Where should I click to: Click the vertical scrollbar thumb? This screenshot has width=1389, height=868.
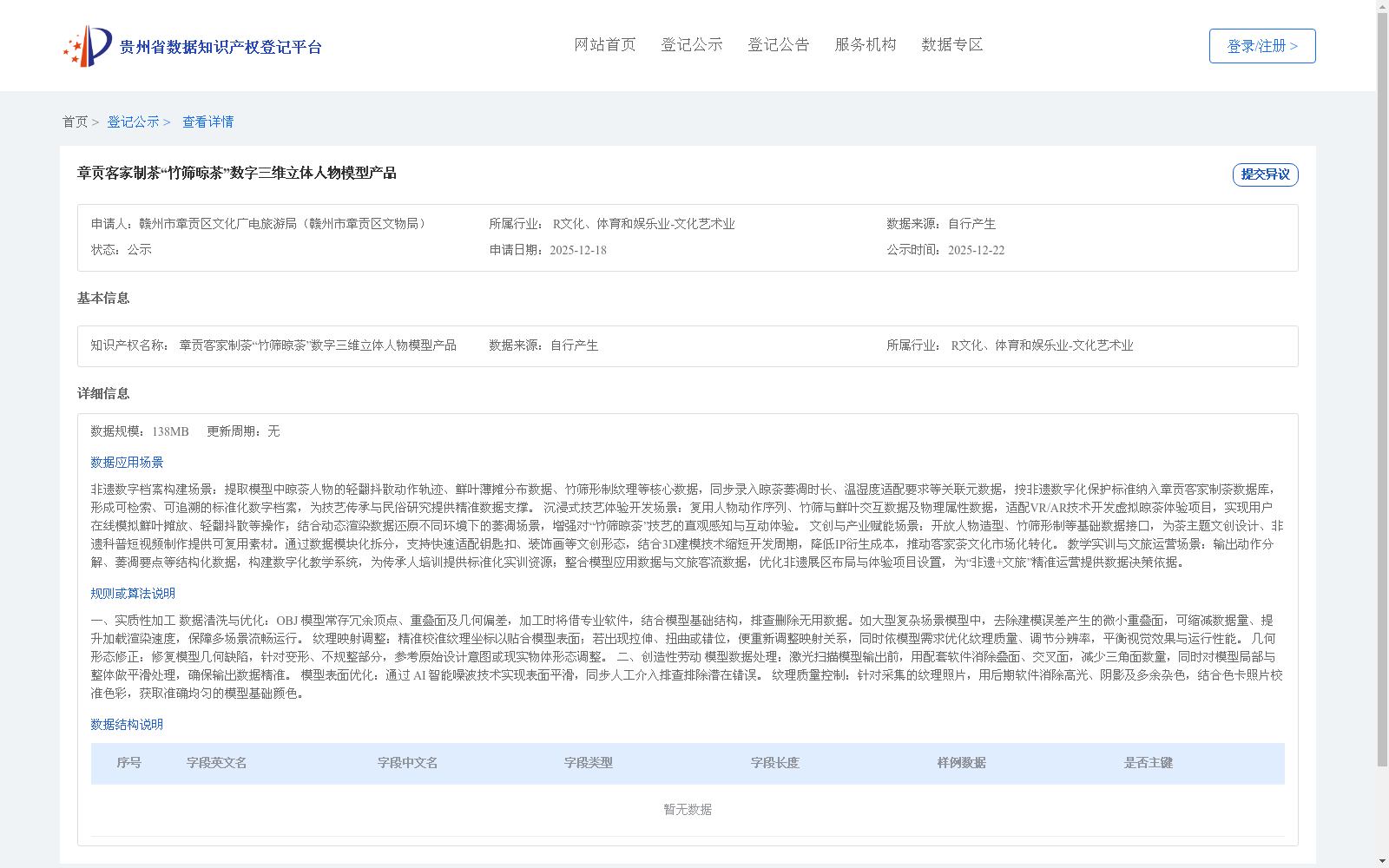tap(1382, 390)
